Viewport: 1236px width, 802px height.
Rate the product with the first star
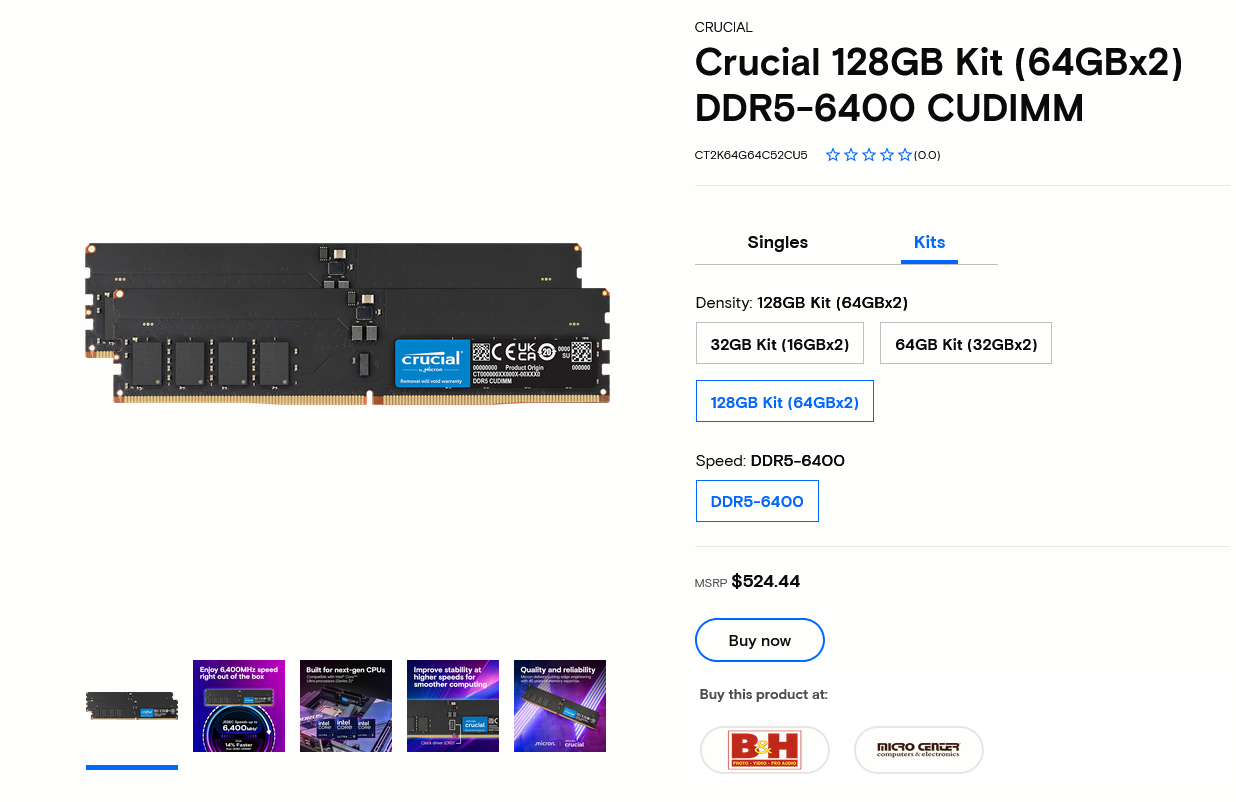click(x=833, y=155)
